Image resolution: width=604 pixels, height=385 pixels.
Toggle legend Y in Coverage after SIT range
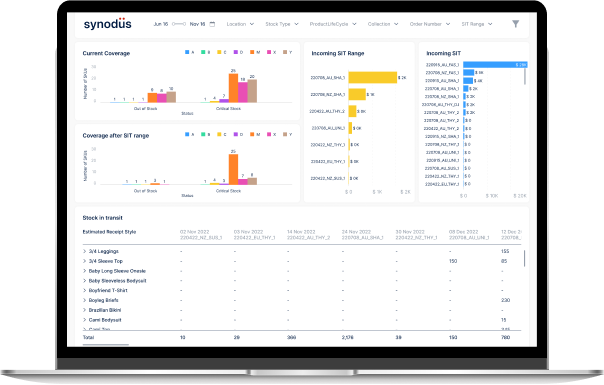click(x=287, y=134)
